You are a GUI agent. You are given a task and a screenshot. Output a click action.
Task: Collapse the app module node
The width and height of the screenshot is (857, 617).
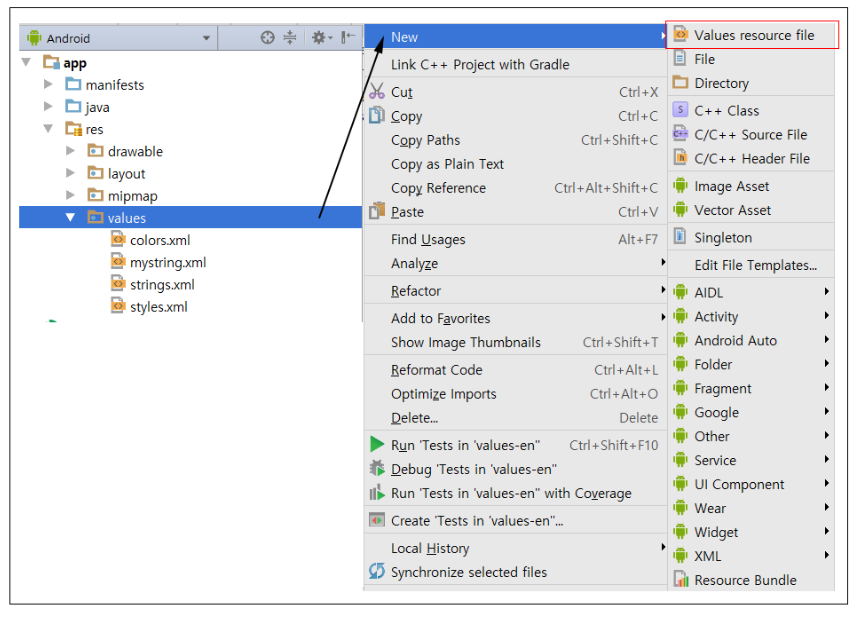pos(26,62)
